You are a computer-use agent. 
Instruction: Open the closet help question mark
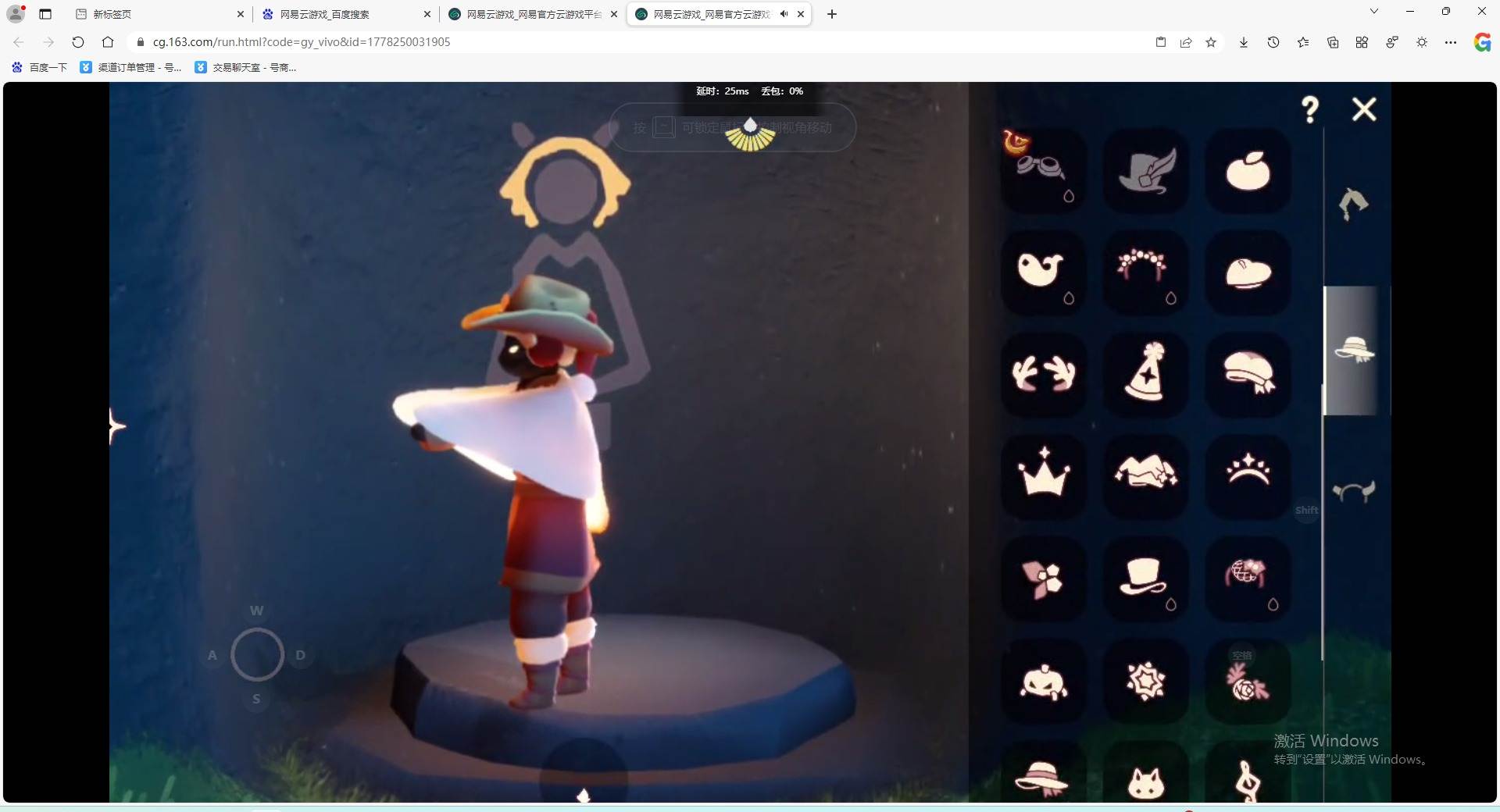(x=1310, y=109)
